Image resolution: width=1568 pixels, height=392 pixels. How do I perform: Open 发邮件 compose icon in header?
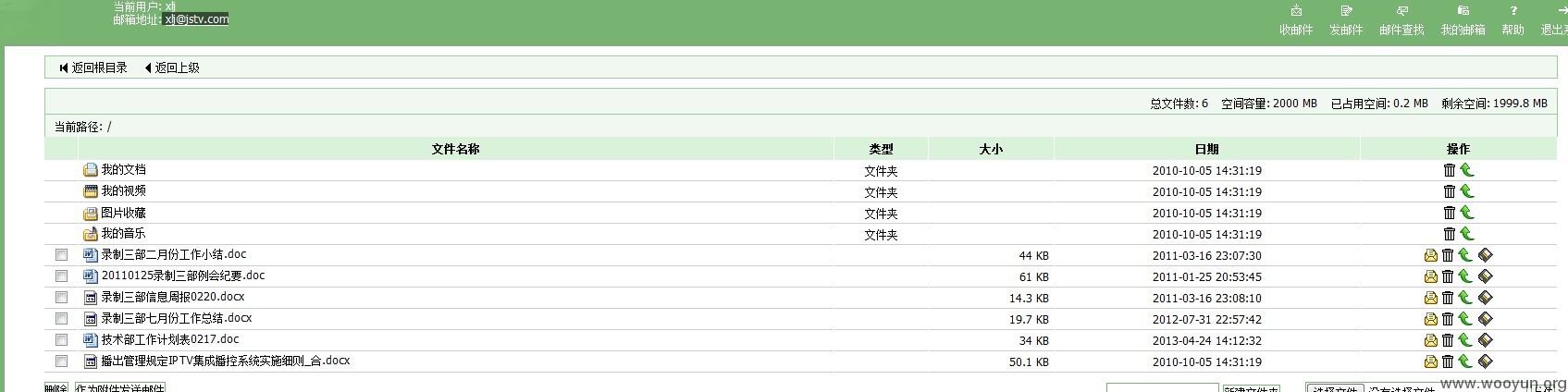click(x=1346, y=20)
